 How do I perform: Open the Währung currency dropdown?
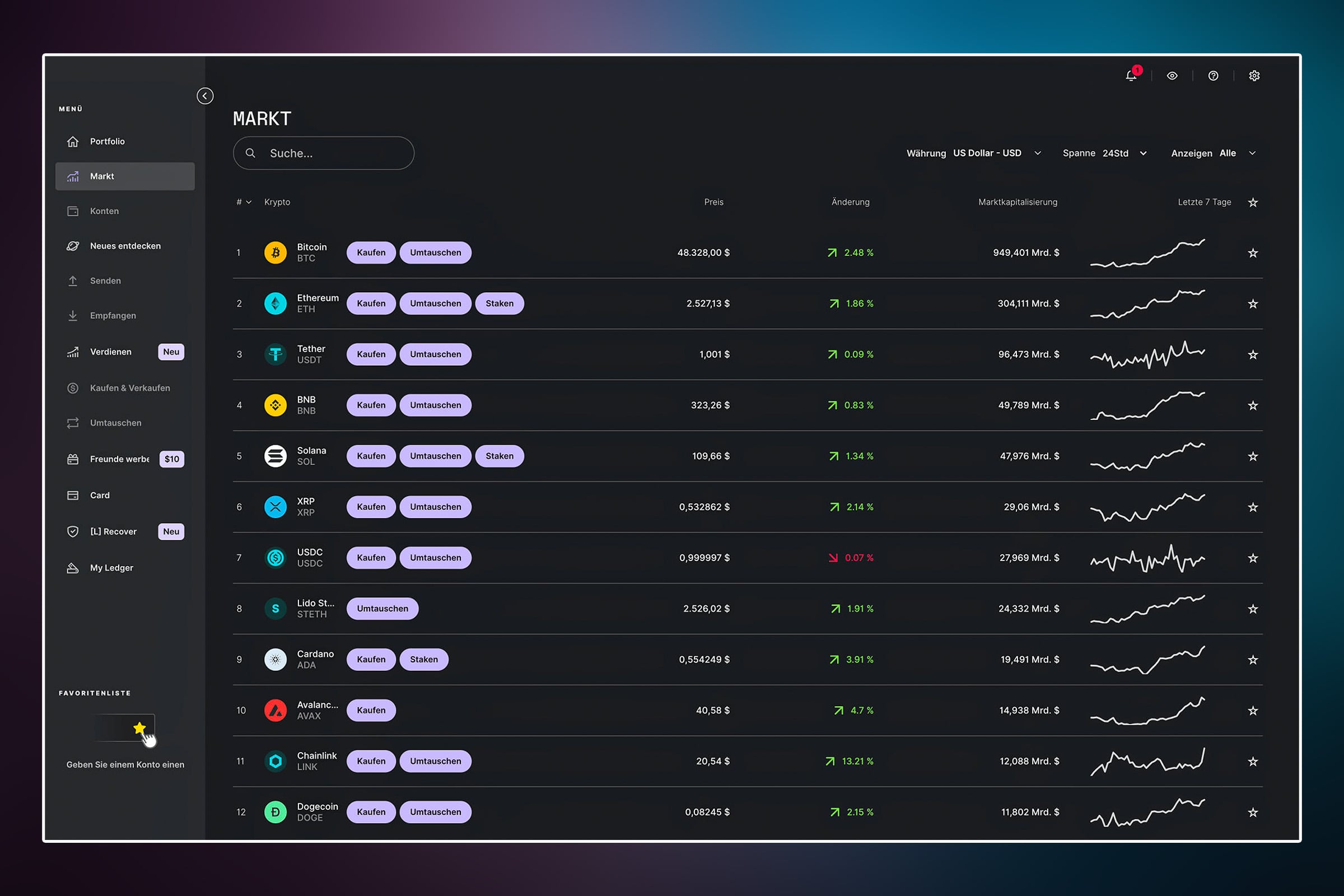pos(974,153)
